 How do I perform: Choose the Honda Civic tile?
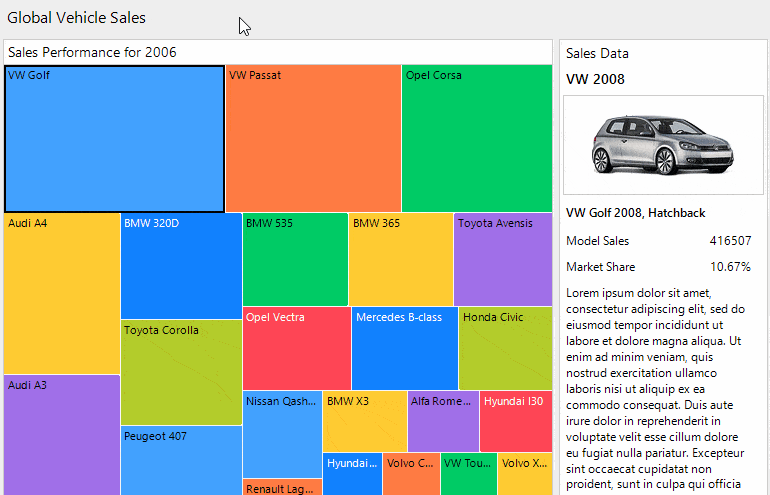[x=505, y=349]
